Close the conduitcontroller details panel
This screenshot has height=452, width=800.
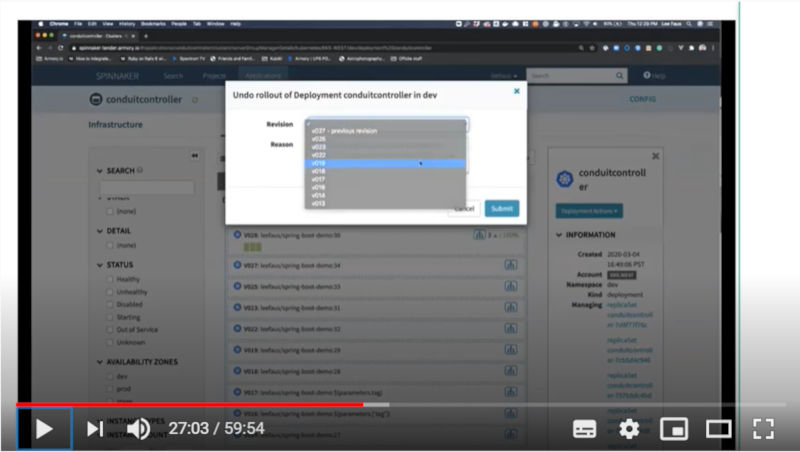point(656,156)
